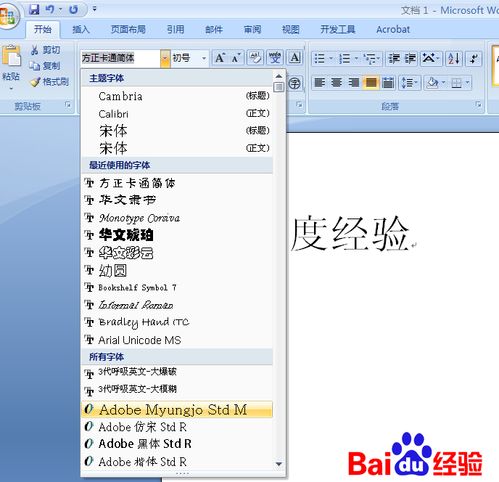Click the font list scroll up arrow

point(279,76)
